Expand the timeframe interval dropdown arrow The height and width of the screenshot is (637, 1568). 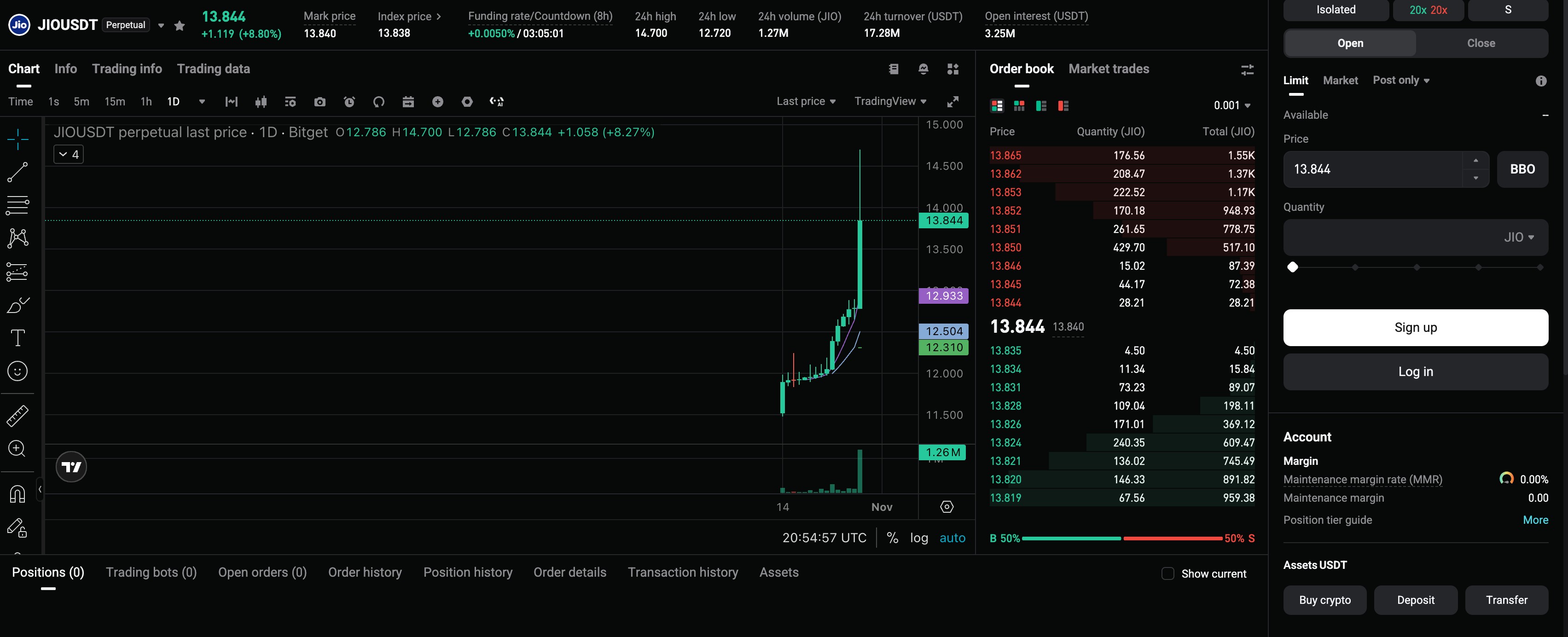point(202,102)
